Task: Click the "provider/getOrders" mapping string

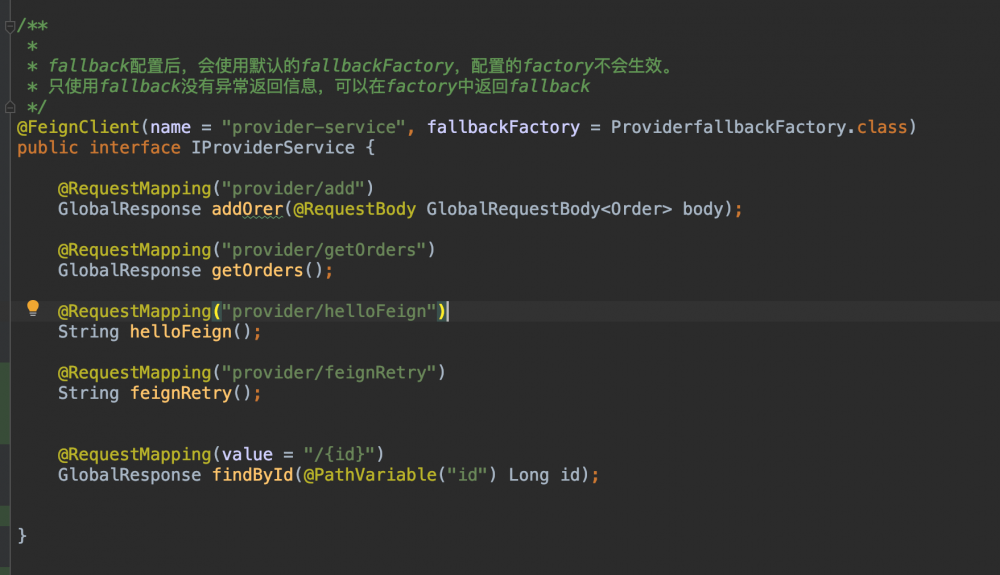Action: [323, 249]
